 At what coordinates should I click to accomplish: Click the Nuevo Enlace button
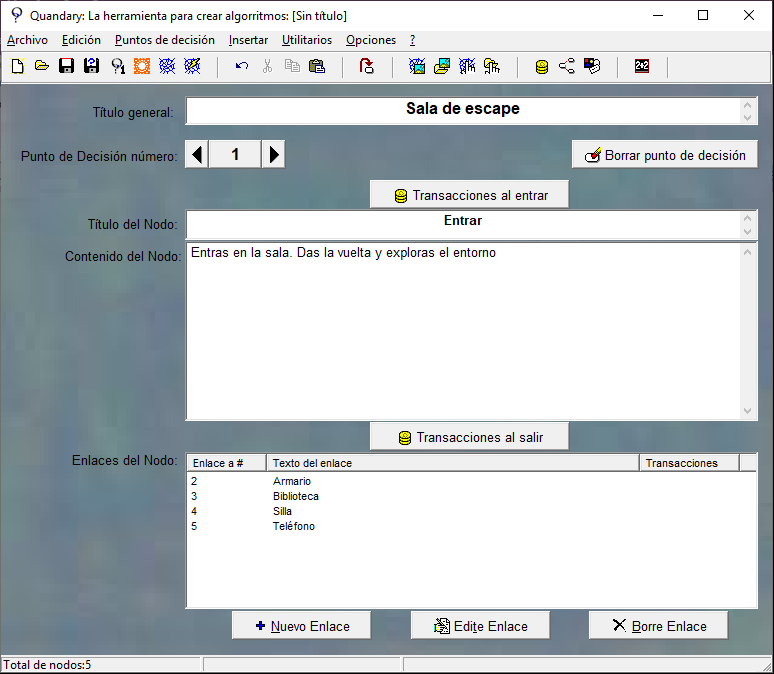coord(301,626)
